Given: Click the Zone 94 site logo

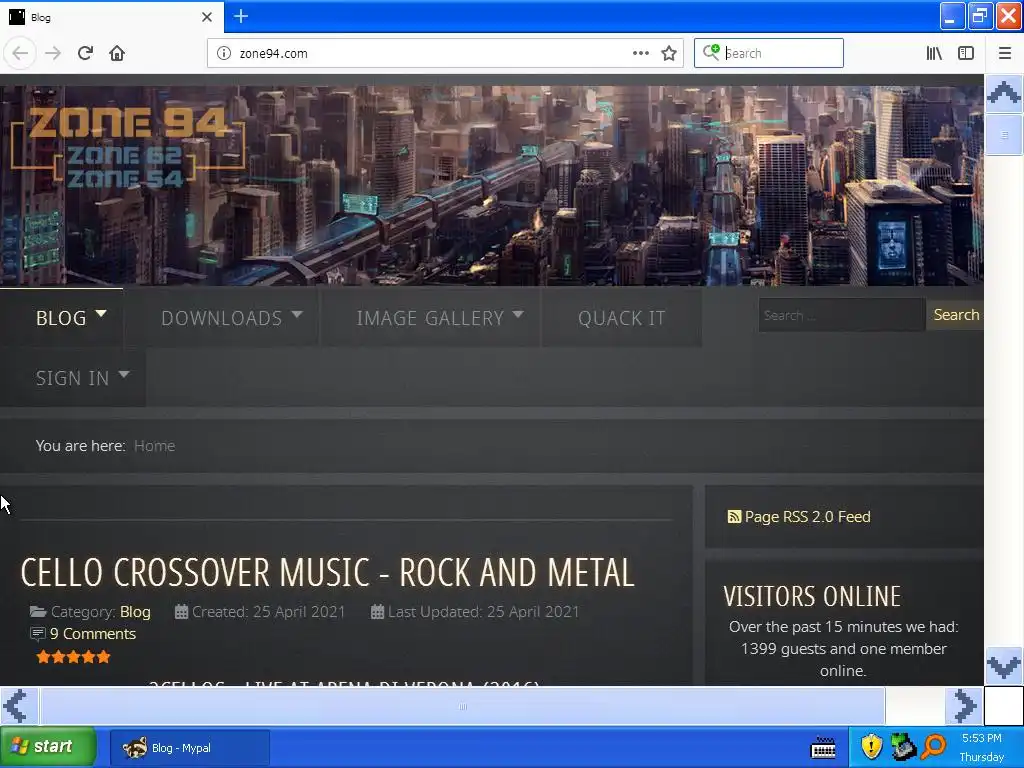Looking at the screenshot, I should click(x=128, y=148).
